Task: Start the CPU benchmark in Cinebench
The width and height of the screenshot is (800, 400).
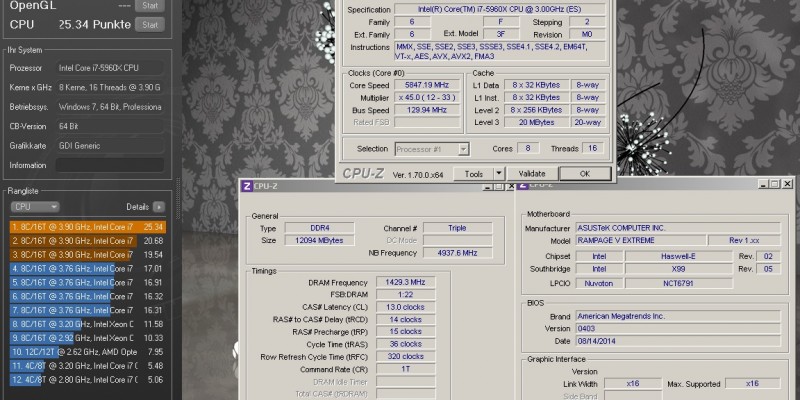Action: (x=149, y=24)
